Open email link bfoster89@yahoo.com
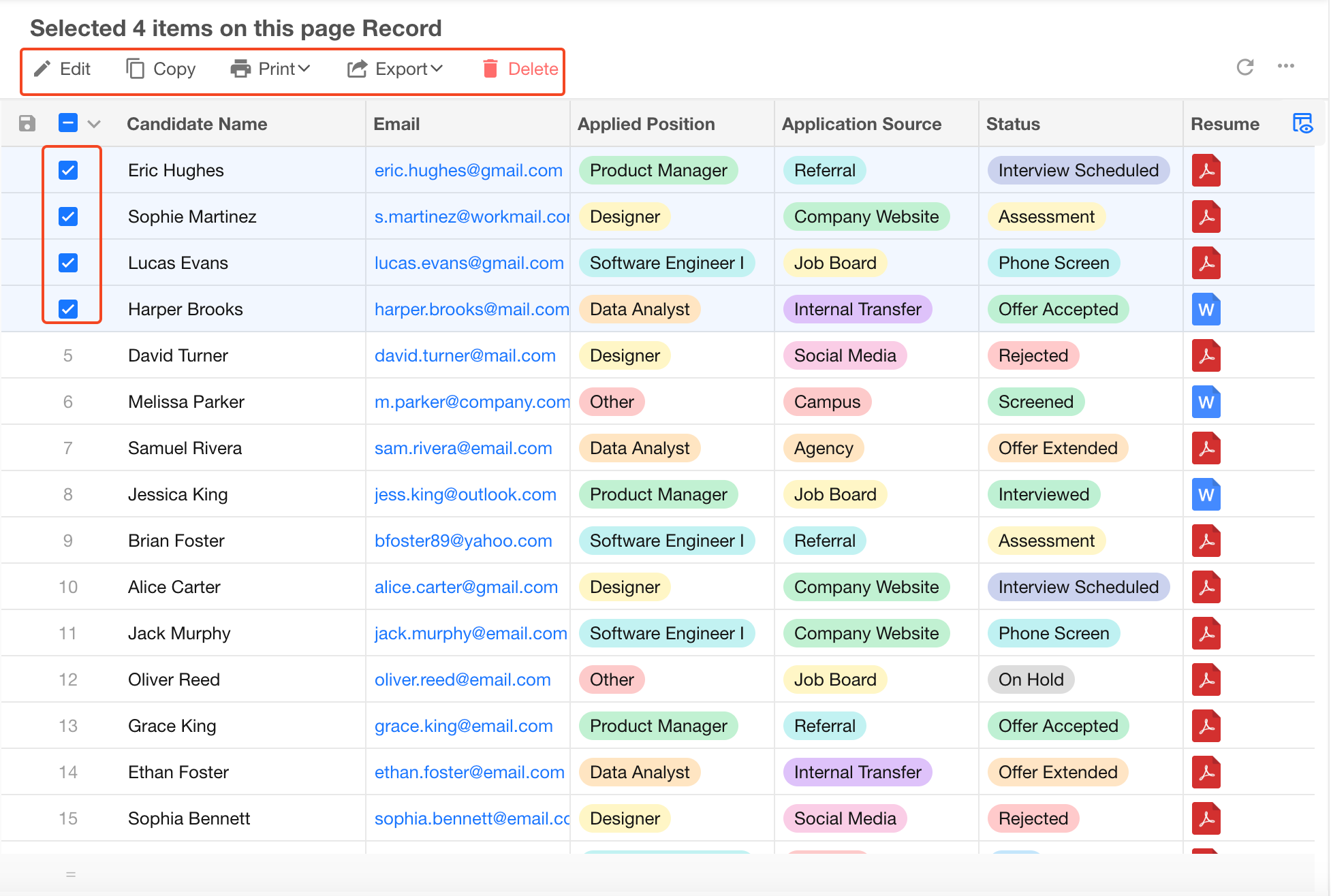 (x=463, y=541)
